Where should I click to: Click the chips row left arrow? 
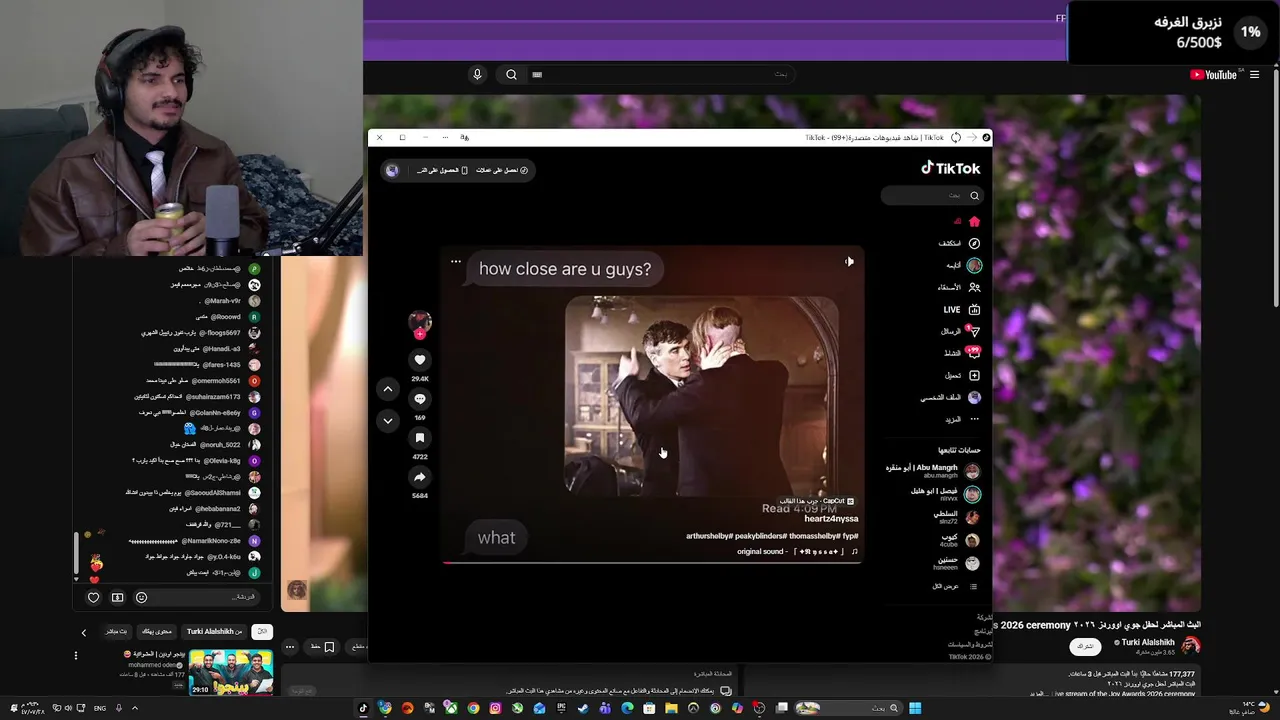point(84,632)
